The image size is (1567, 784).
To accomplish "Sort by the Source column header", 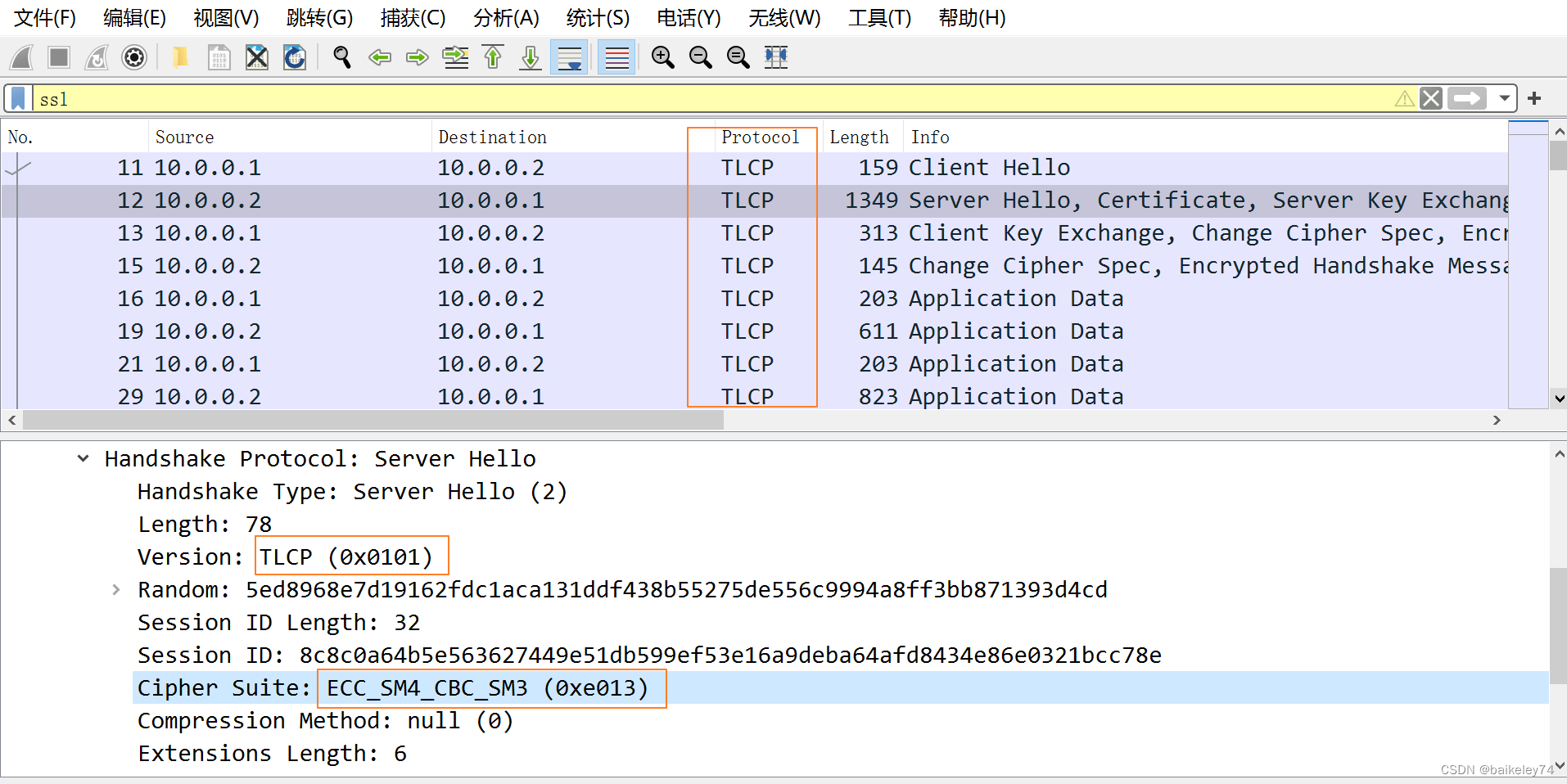I will click(x=290, y=137).
